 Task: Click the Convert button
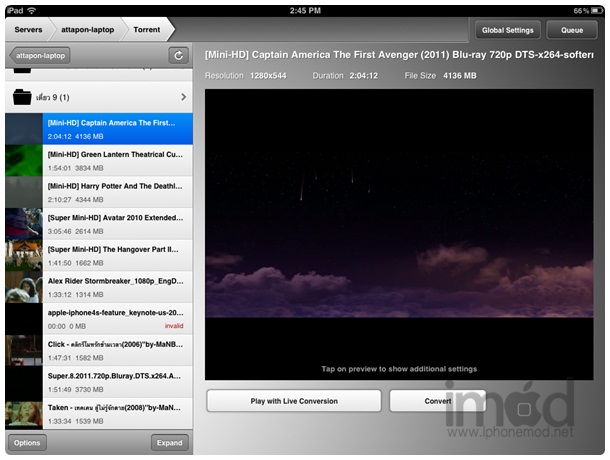[437, 401]
